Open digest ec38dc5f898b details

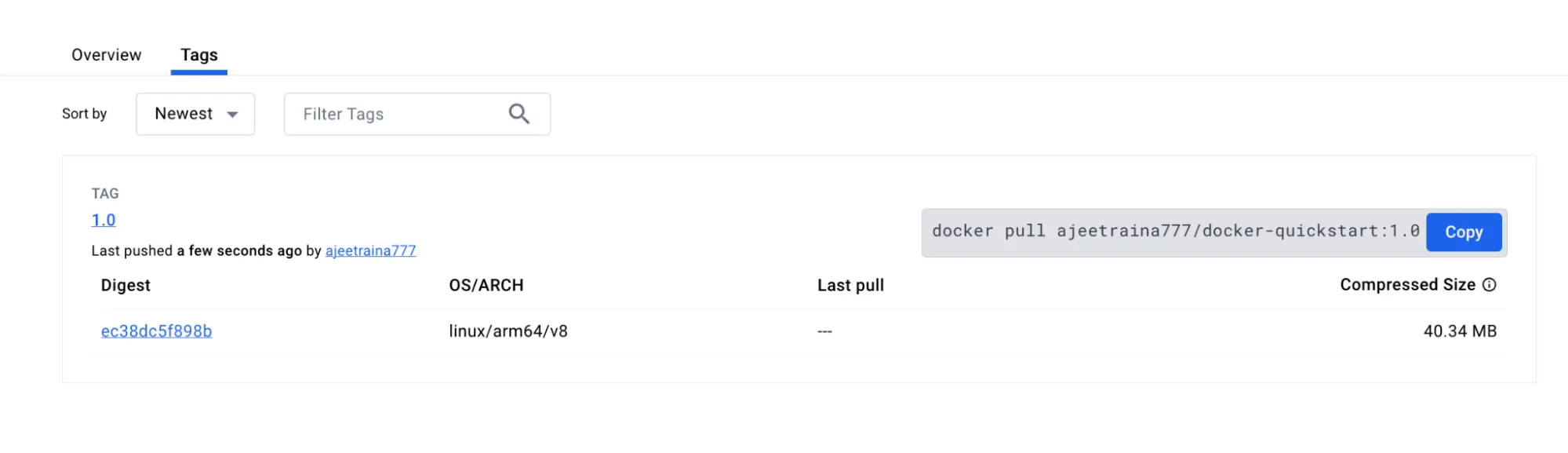coord(156,331)
